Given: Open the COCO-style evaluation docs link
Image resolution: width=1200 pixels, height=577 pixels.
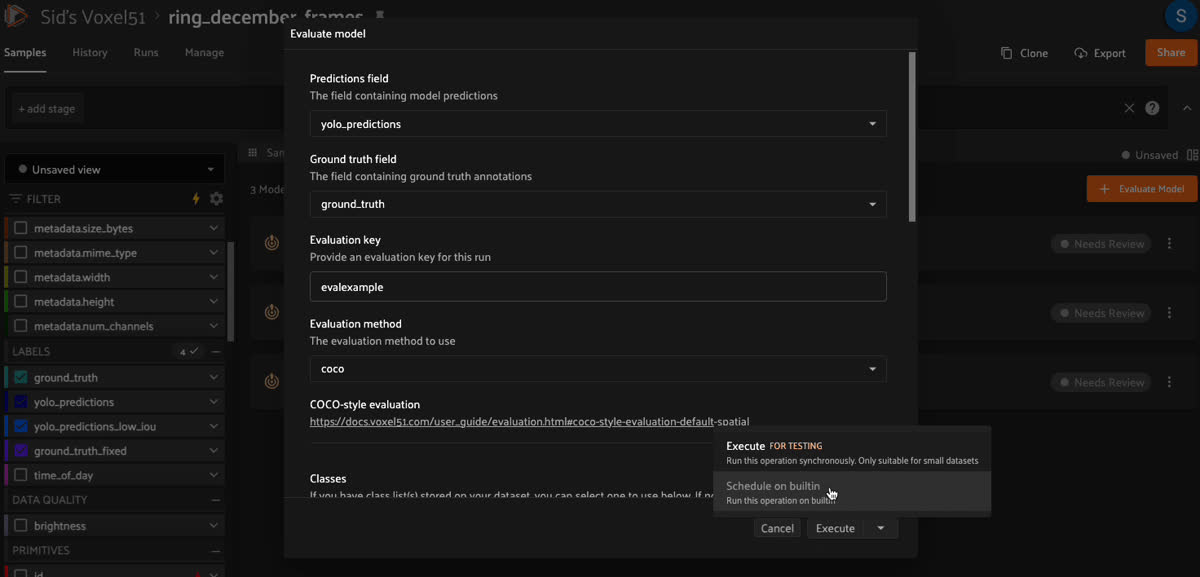Looking at the screenshot, I should [x=529, y=422].
